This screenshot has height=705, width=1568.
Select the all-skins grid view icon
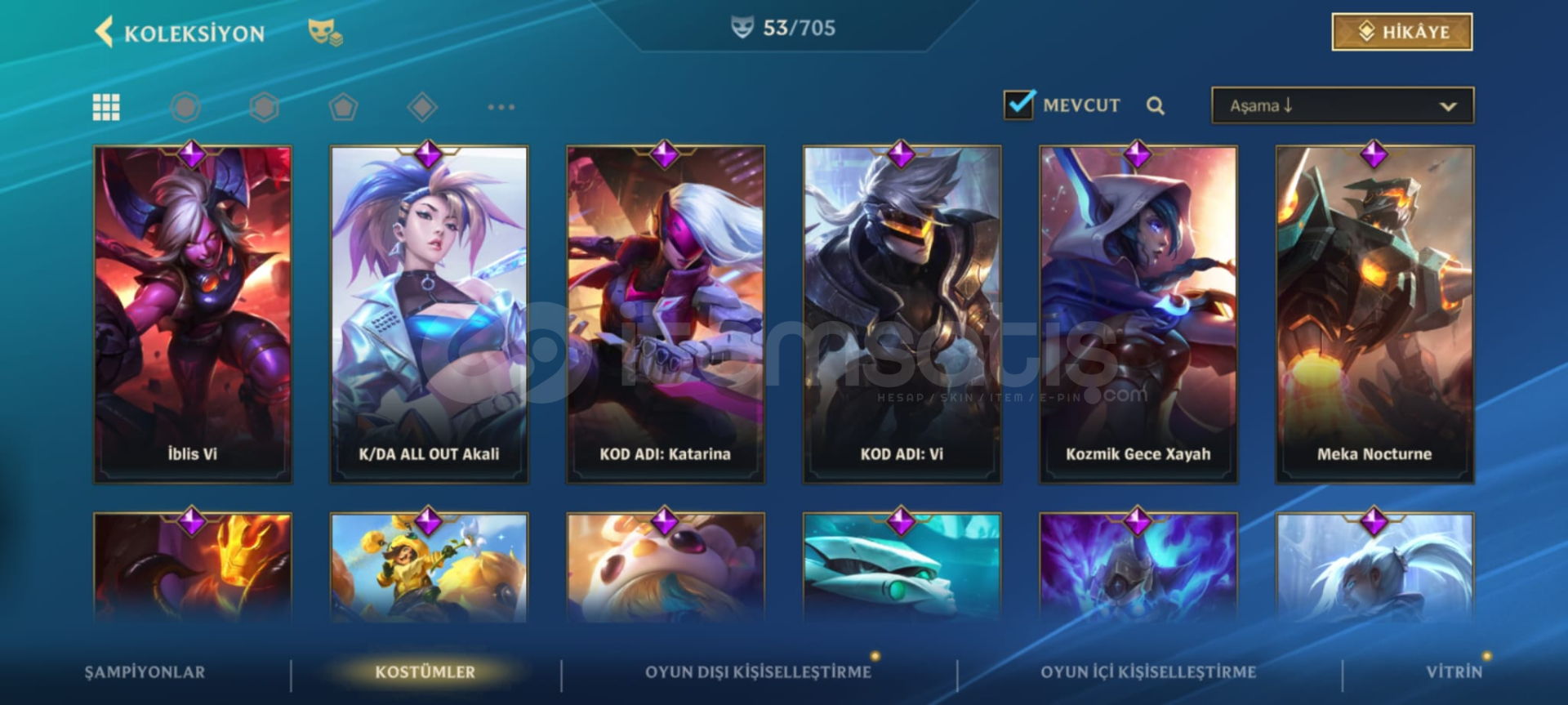coord(106,107)
